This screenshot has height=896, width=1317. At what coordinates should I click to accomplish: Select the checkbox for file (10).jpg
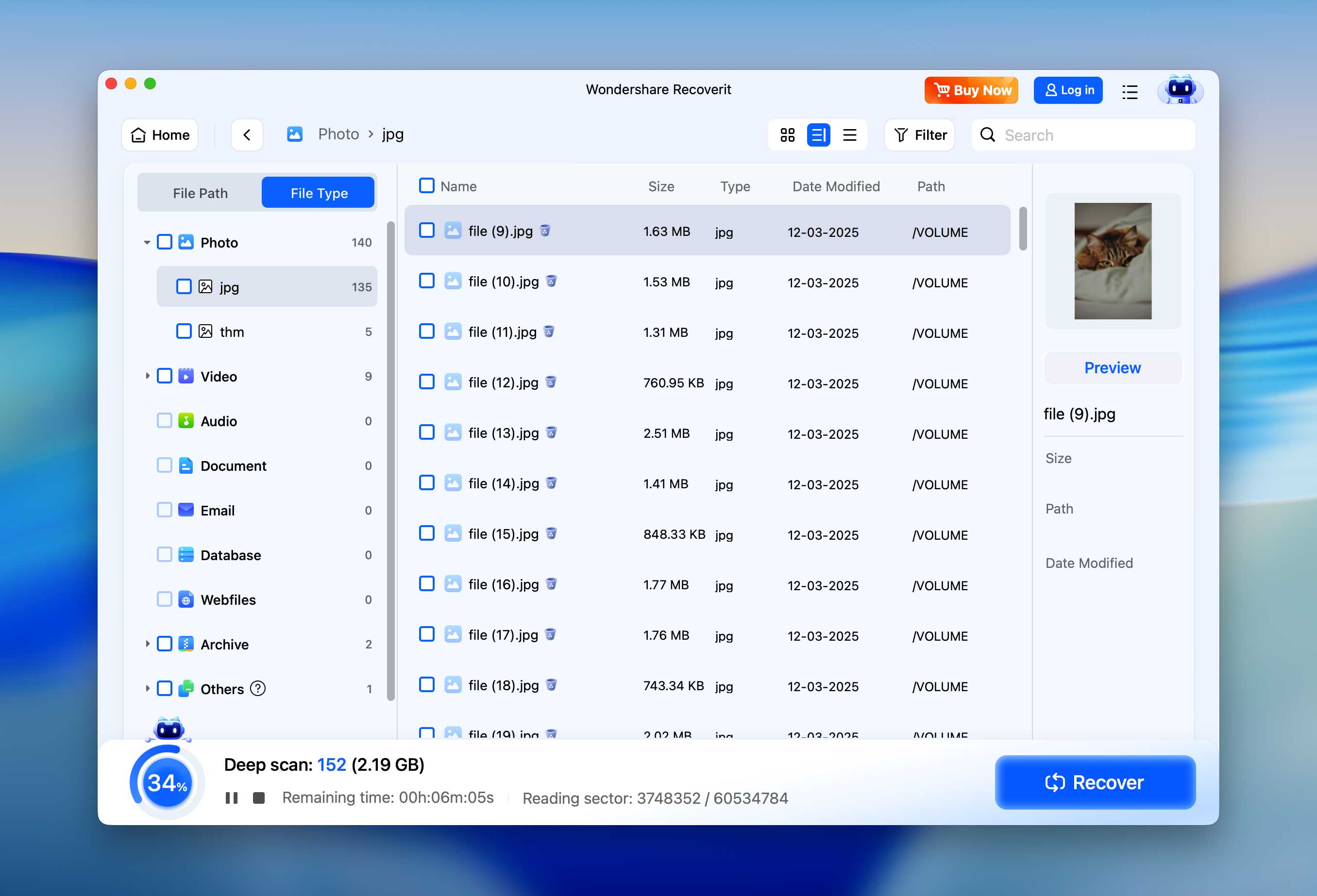point(427,281)
